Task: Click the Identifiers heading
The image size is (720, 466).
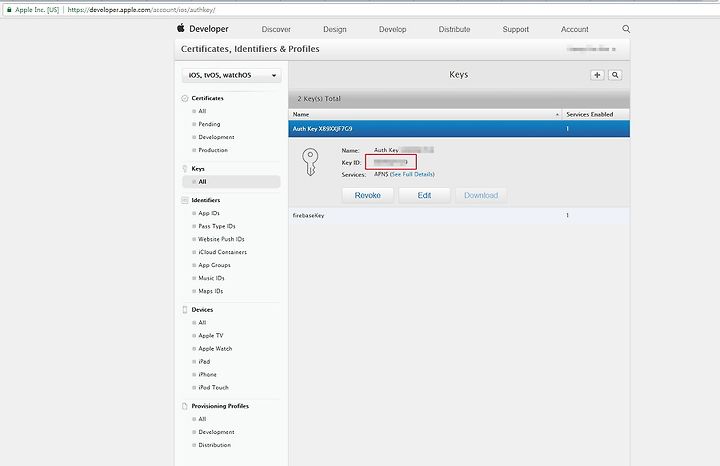Action: (x=206, y=200)
